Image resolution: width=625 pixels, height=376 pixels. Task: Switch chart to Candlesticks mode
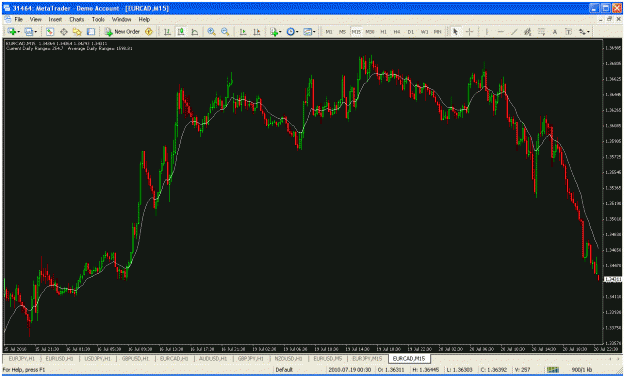pyautogui.click(x=181, y=31)
